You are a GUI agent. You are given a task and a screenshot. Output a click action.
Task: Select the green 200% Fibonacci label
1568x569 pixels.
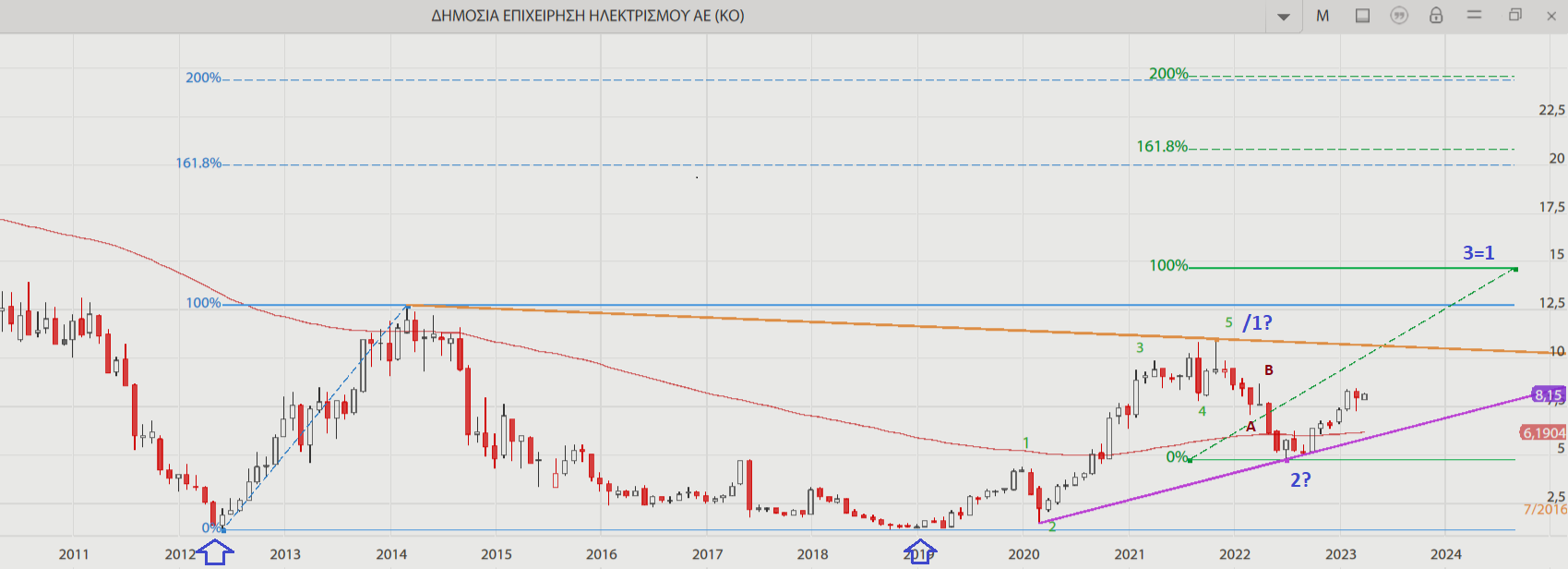point(1168,74)
